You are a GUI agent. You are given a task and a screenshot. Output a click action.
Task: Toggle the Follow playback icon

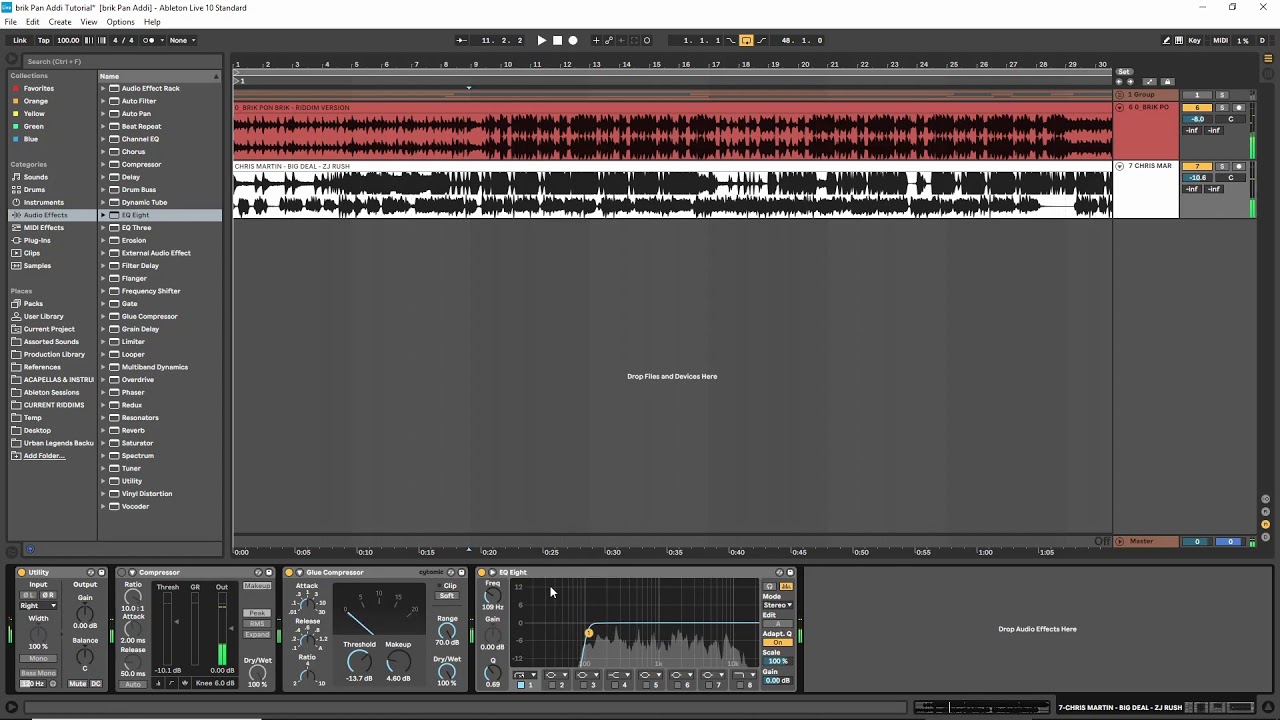tap(461, 40)
